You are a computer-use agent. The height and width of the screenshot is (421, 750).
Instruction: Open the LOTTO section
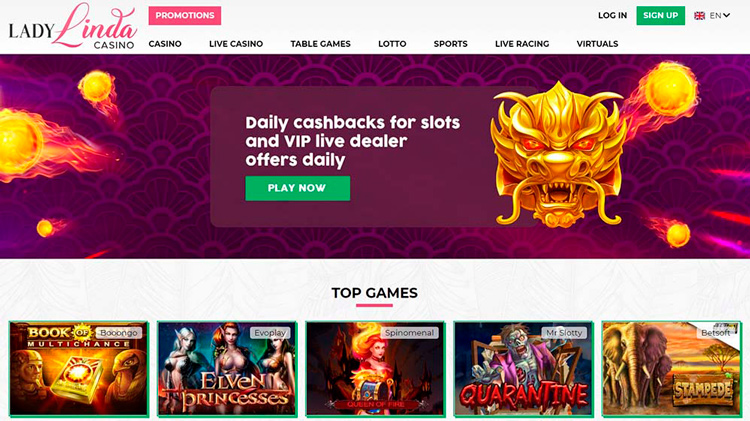pyautogui.click(x=392, y=44)
